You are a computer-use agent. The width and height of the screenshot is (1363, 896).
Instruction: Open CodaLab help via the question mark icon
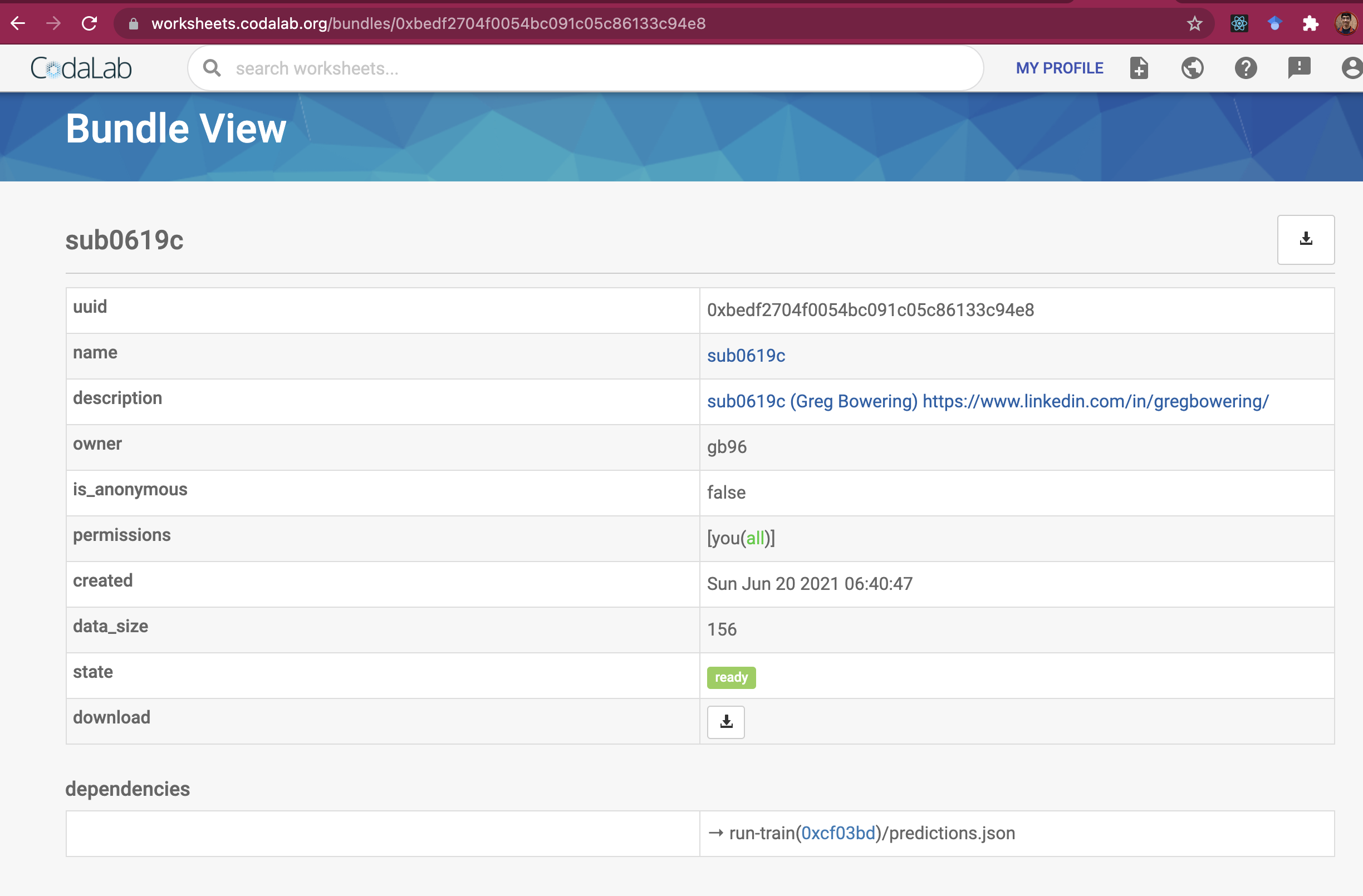1246,67
